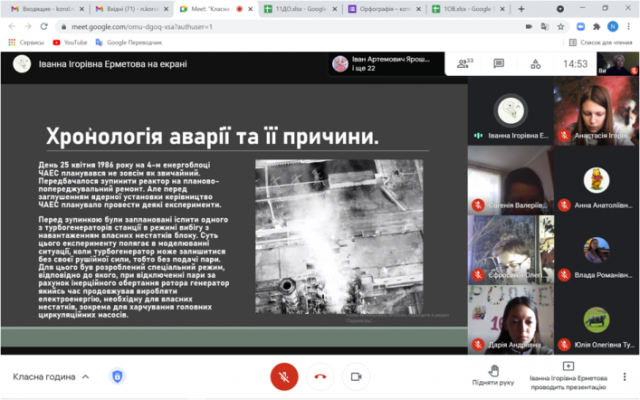Unmute the microphone with red mic button
The height and width of the screenshot is (400, 640).
pyautogui.click(x=284, y=376)
